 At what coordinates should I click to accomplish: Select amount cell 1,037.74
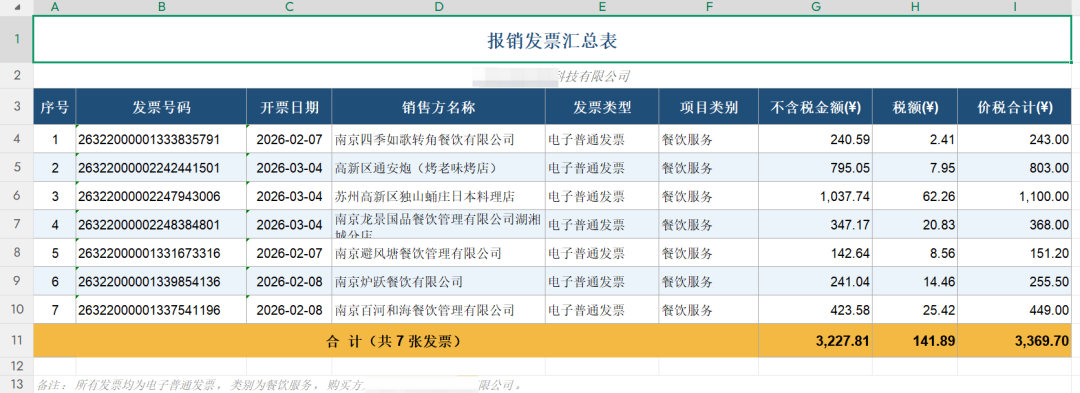pos(816,196)
